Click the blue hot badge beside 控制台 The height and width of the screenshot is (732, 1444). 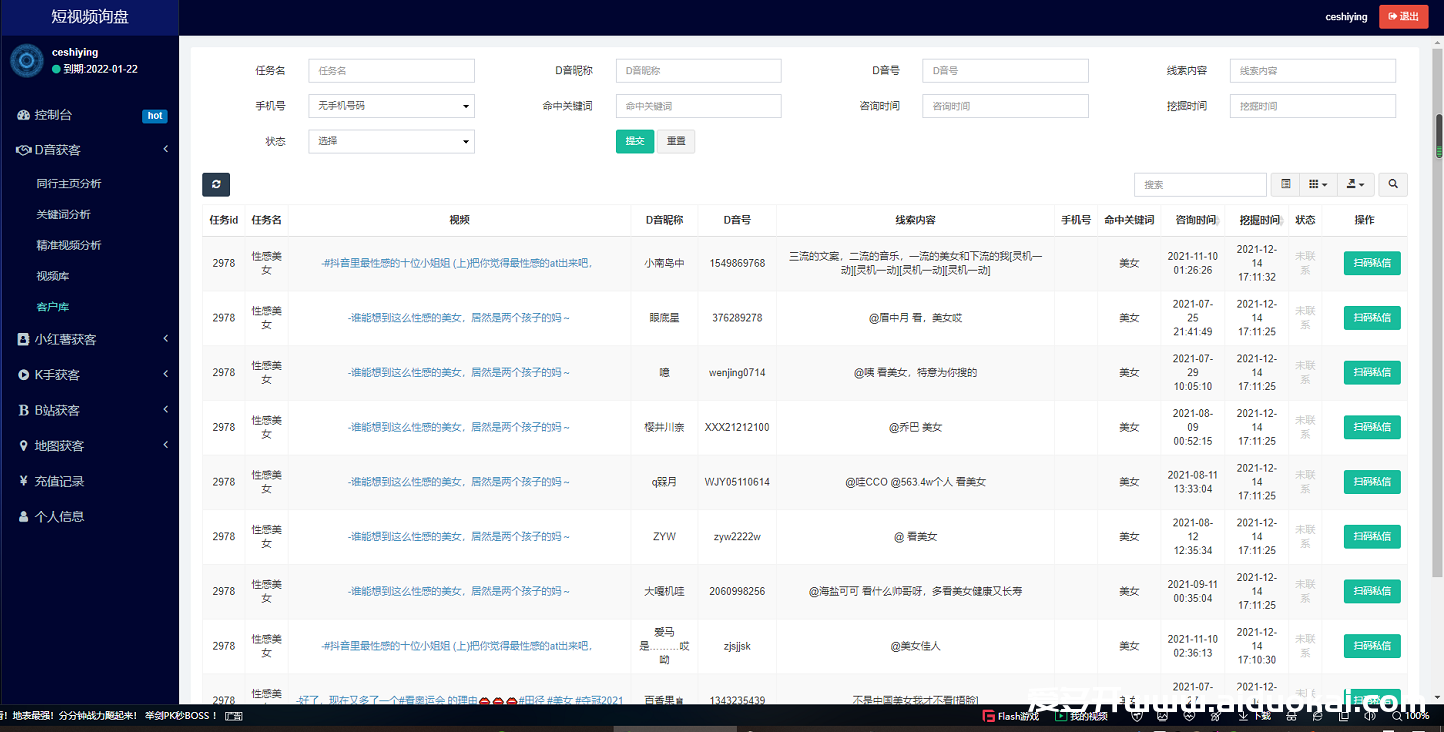[x=154, y=116]
